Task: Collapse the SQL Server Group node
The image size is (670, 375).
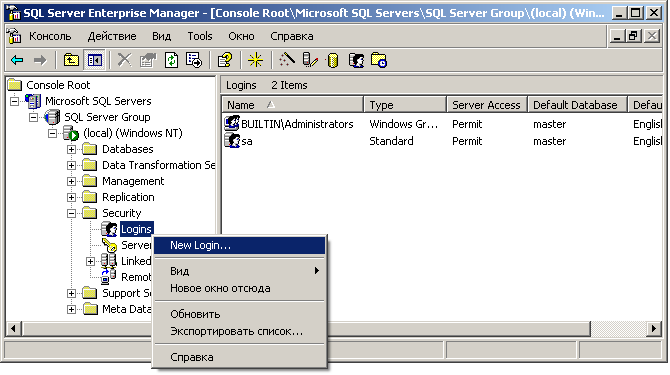Action: pyautogui.click(x=33, y=117)
